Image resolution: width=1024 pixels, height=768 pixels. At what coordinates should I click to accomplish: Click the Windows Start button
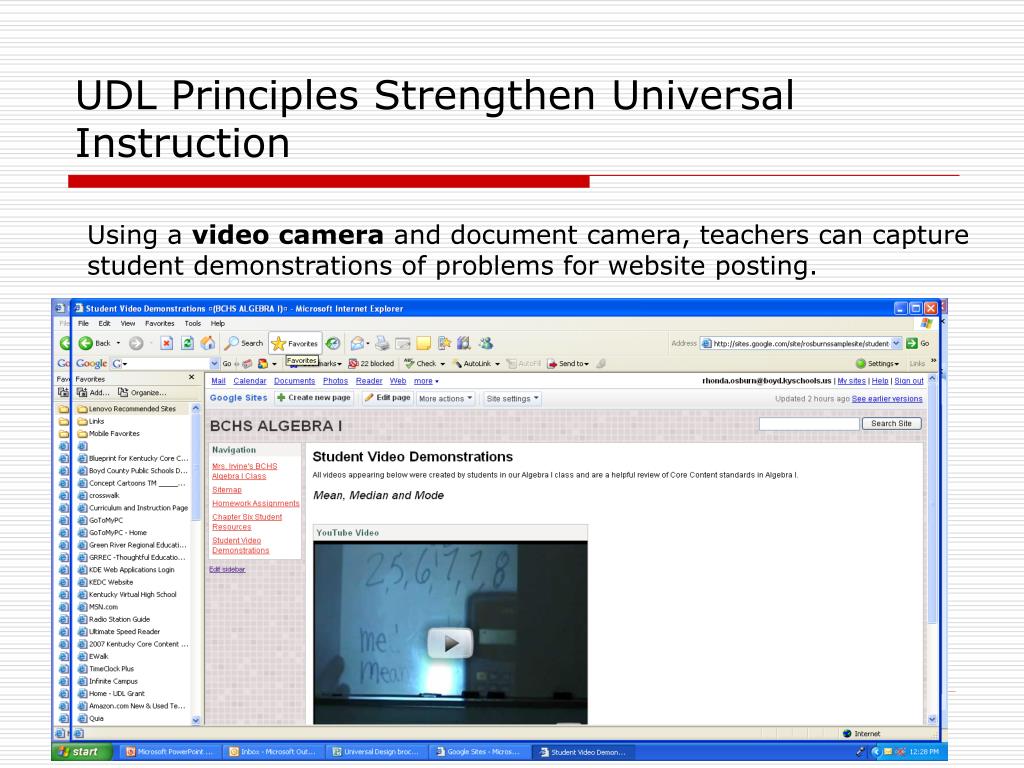pos(78,752)
